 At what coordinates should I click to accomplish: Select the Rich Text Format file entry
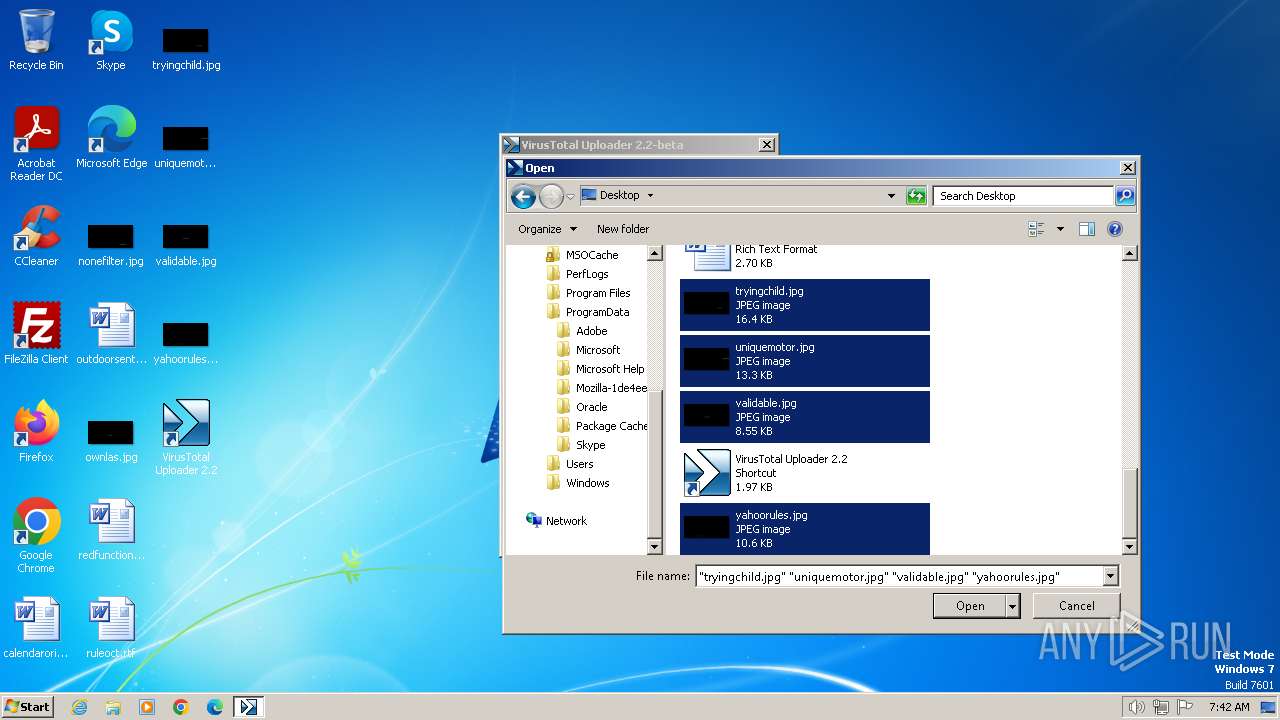(805, 258)
